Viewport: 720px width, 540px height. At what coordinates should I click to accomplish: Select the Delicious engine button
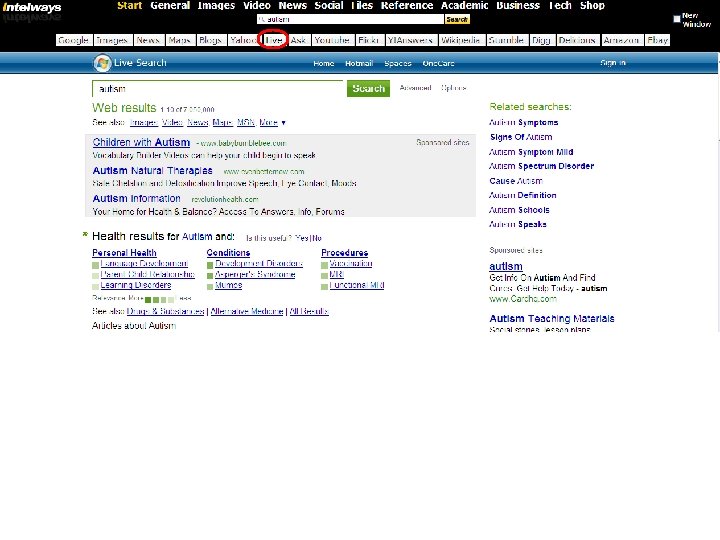[577, 40]
